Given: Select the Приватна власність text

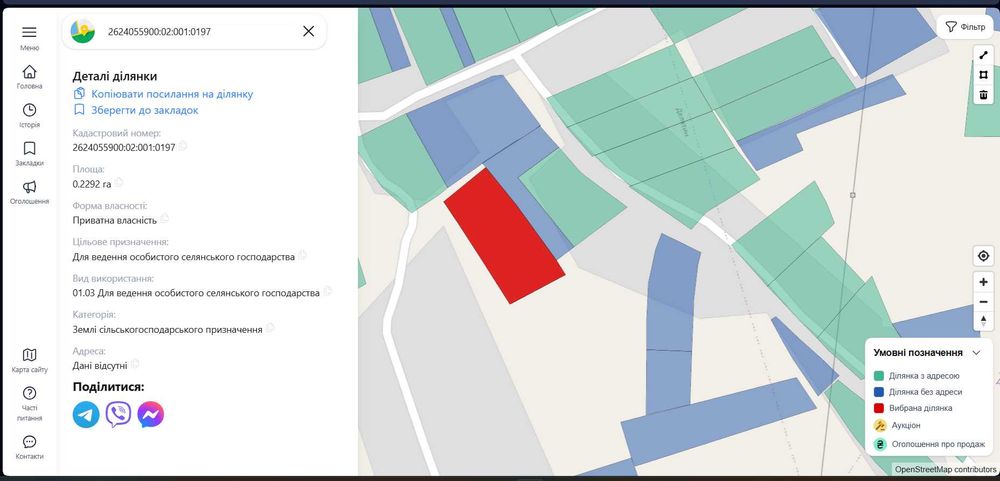Looking at the screenshot, I should 115,220.
